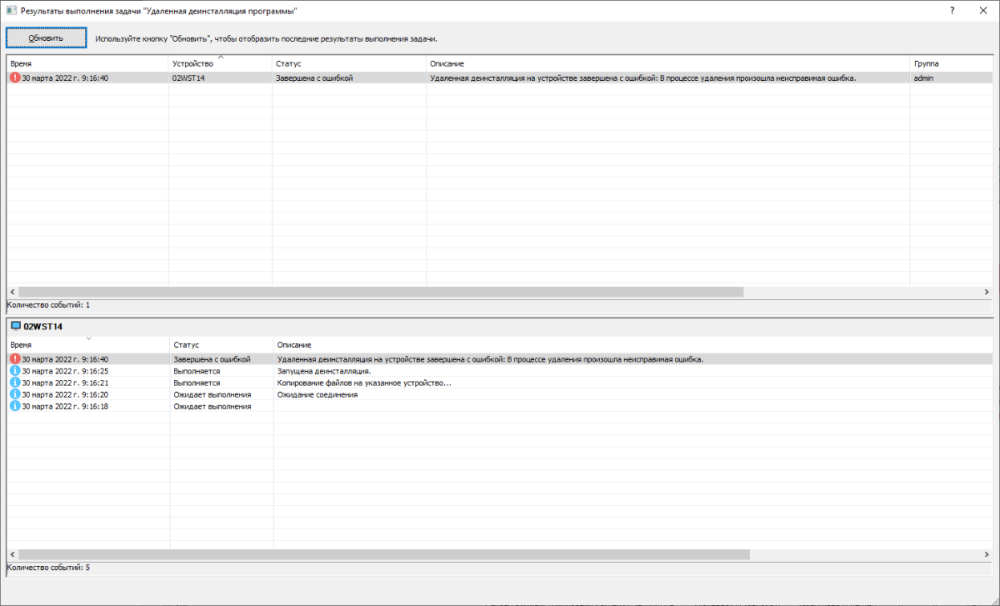Click the info icon next to 9:16:25 event
The width and height of the screenshot is (1000, 606).
pyautogui.click(x=15, y=371)
